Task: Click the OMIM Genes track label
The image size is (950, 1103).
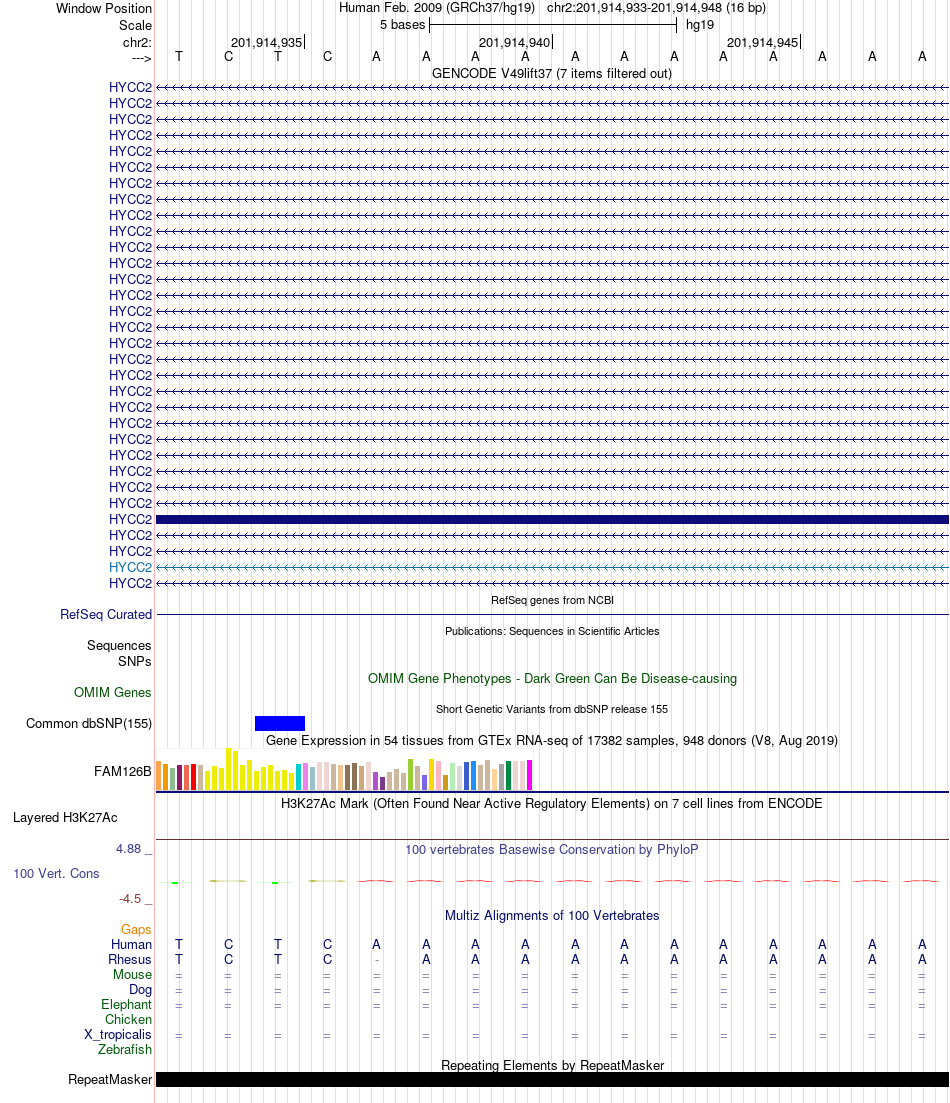Action: point(113,692)
